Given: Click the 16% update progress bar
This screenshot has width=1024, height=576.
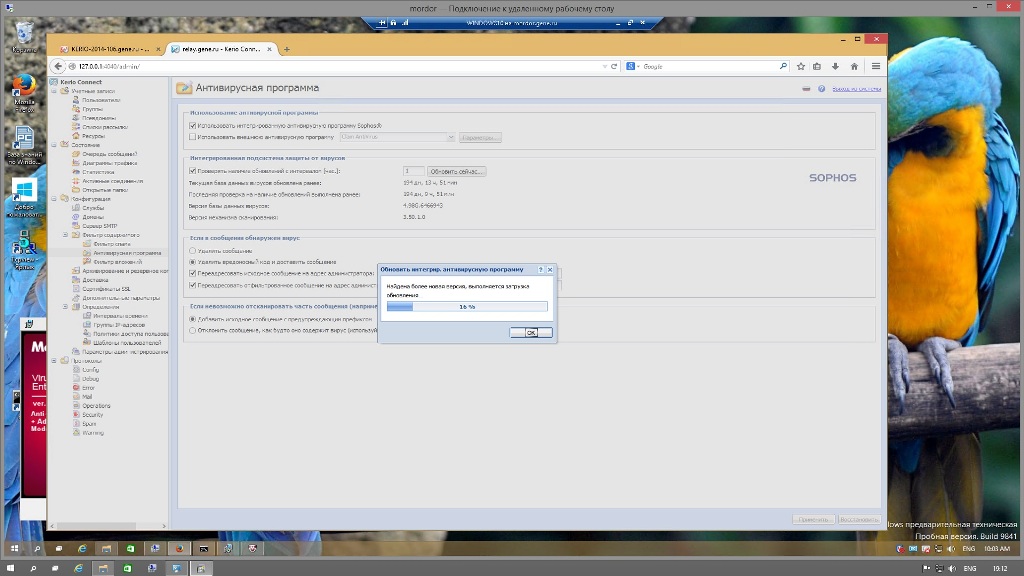Looking at the screenshot, I should 467,307.
